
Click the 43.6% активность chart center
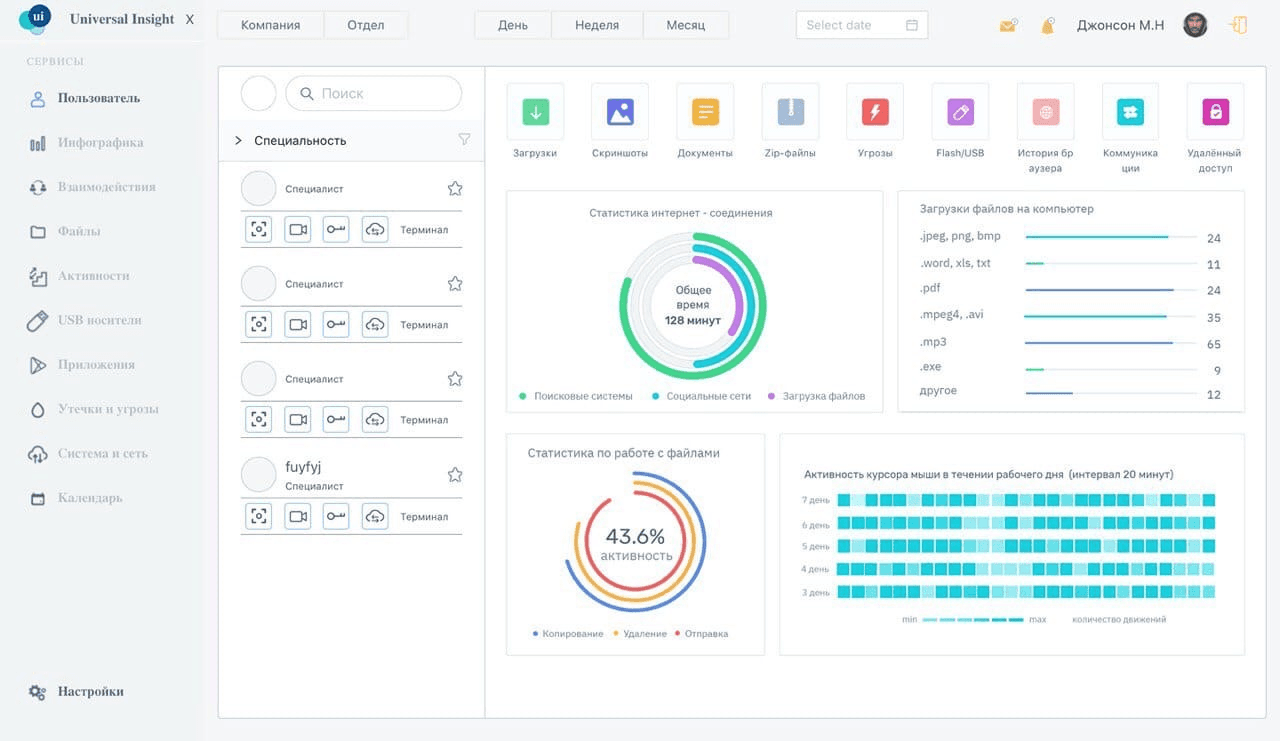click(x=636, y=544)
